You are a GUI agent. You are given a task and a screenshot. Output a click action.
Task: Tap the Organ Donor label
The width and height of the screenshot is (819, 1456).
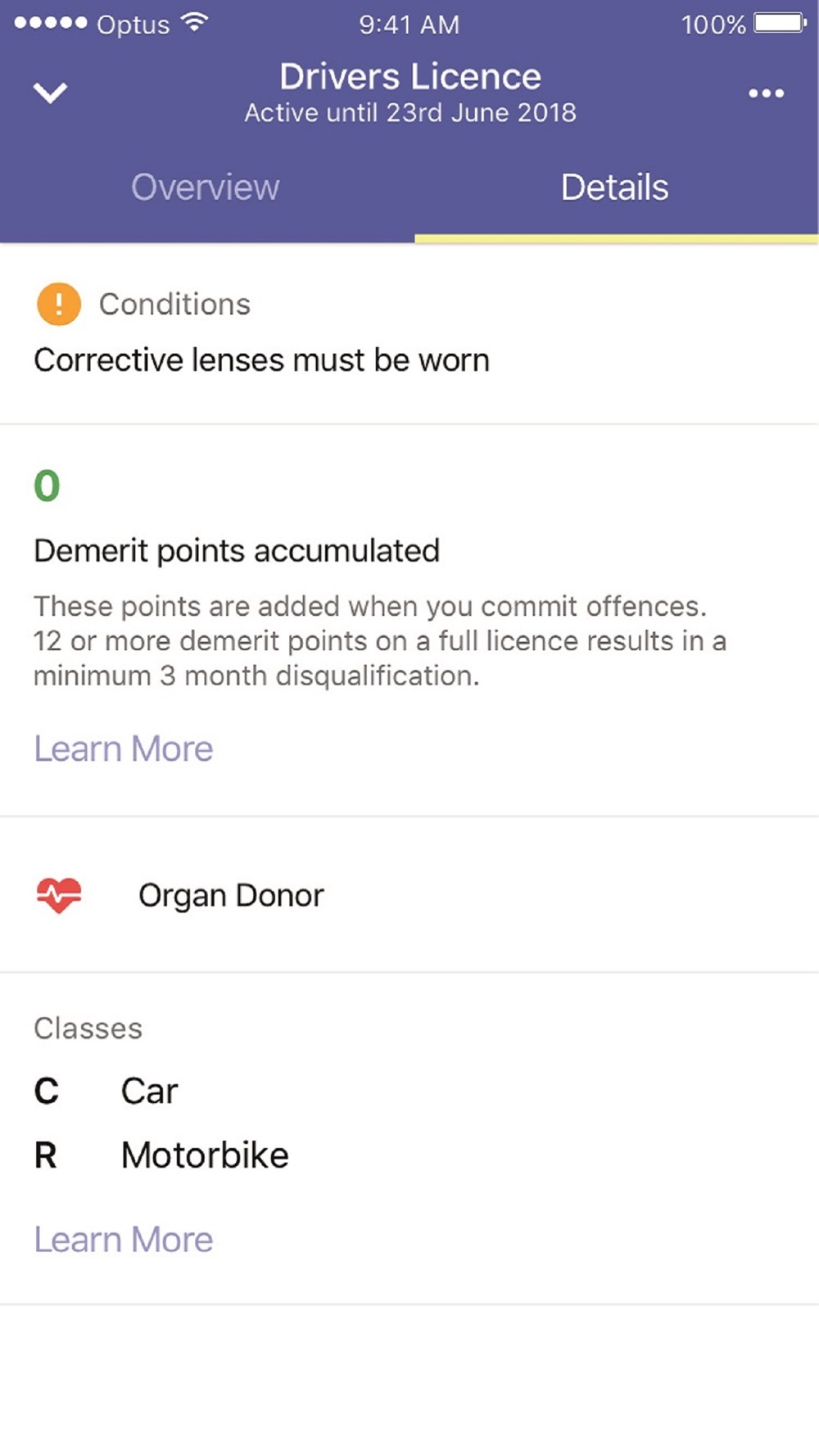point(231,896)
